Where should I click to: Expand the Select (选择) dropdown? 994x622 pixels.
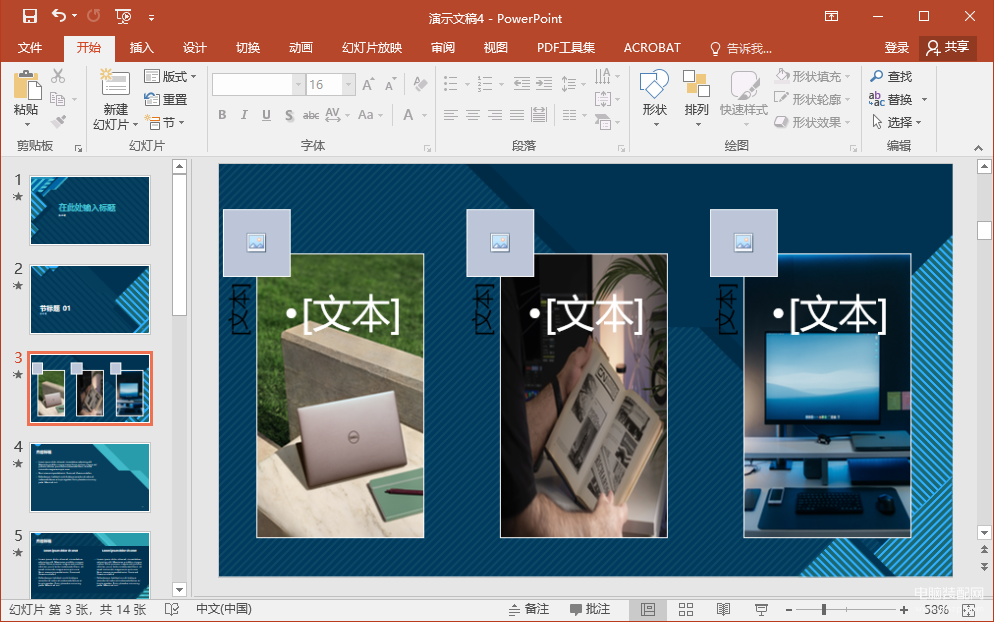pyautogui.click(x=896, y=122)
